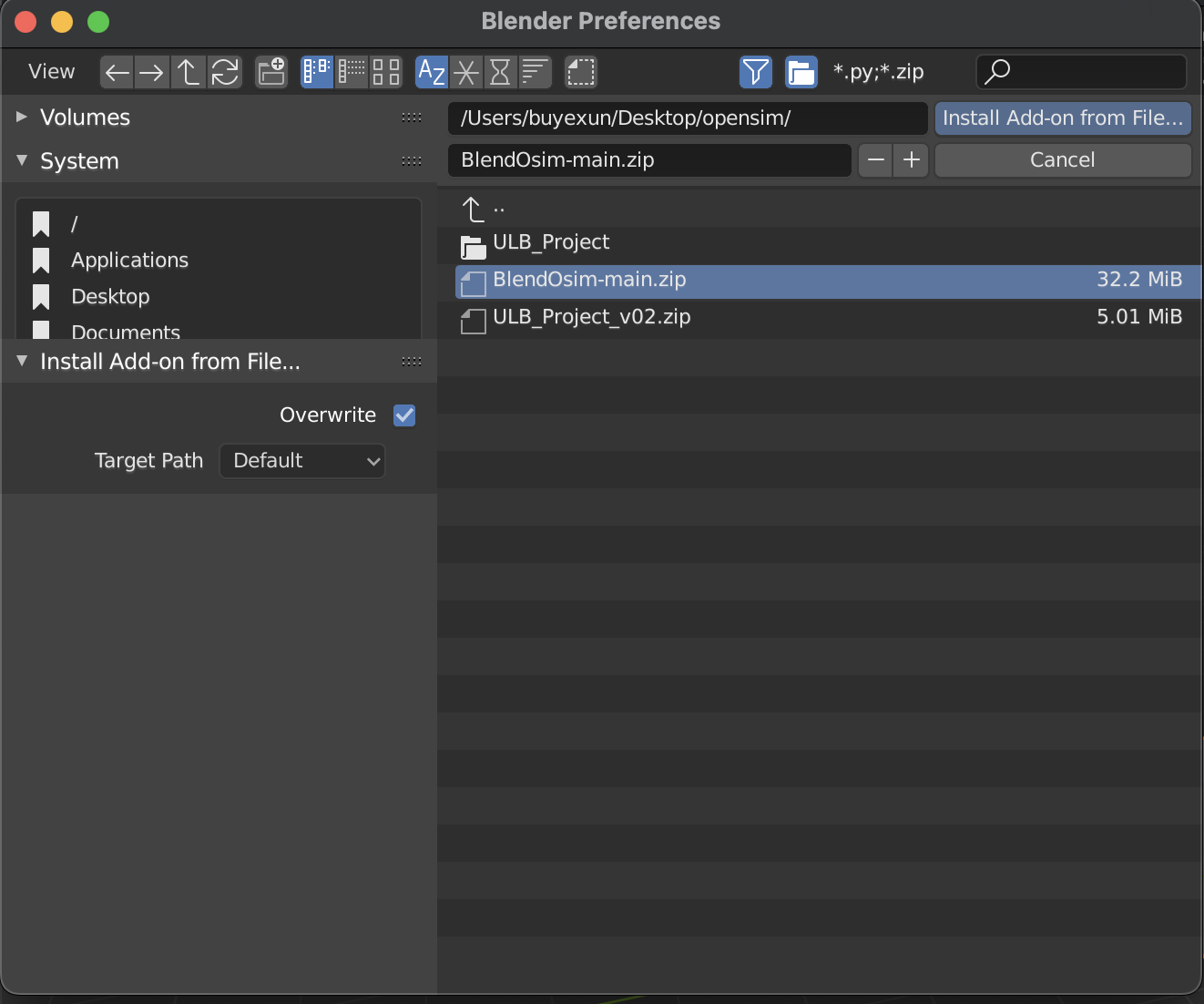Edit the BlendOsim-main.zip filename field
The image size is (1204, 1004).
click(x=649, y=160)
